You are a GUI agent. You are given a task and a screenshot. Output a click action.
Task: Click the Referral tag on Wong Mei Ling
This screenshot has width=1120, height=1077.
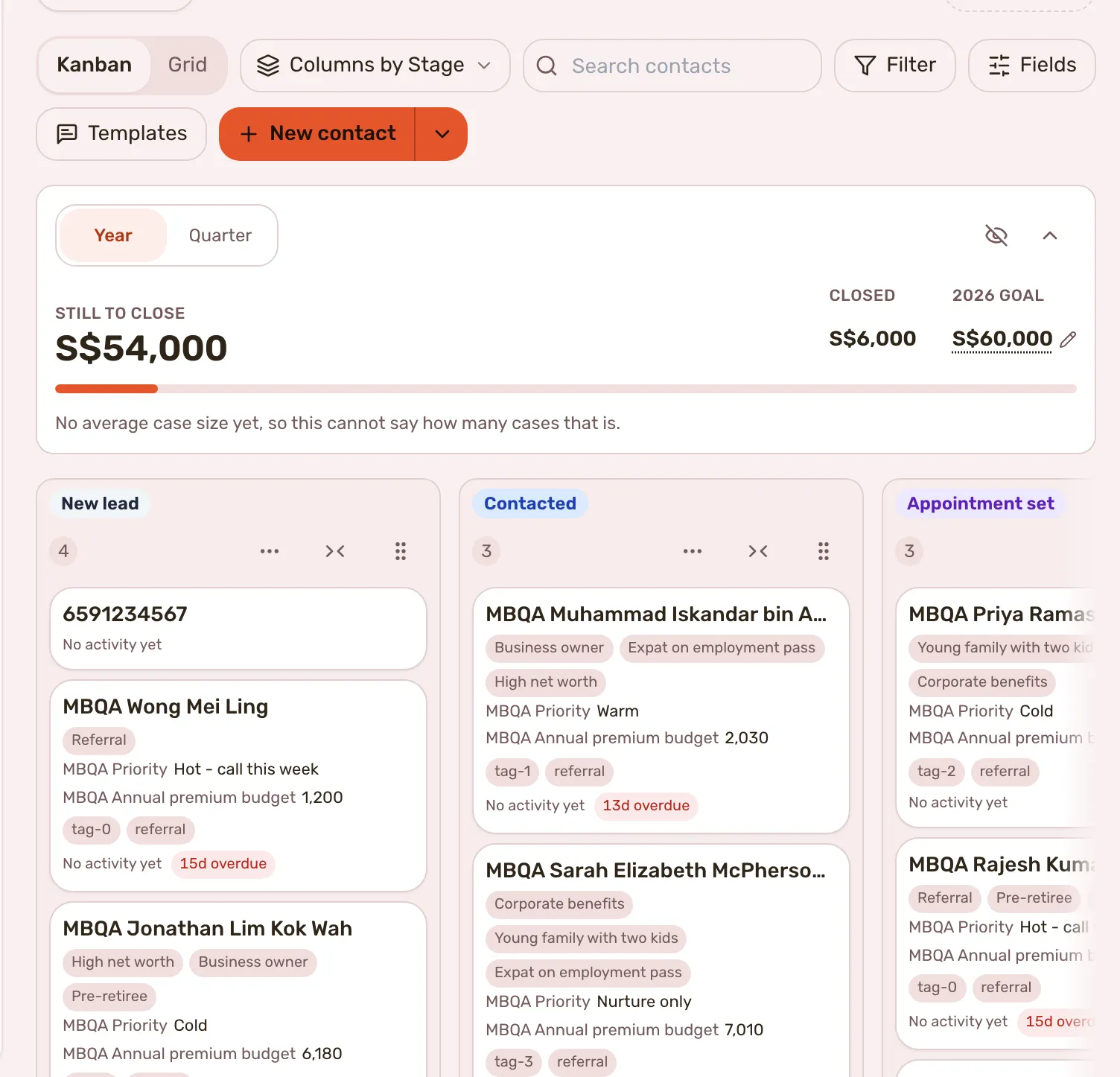tap(99, 740)
